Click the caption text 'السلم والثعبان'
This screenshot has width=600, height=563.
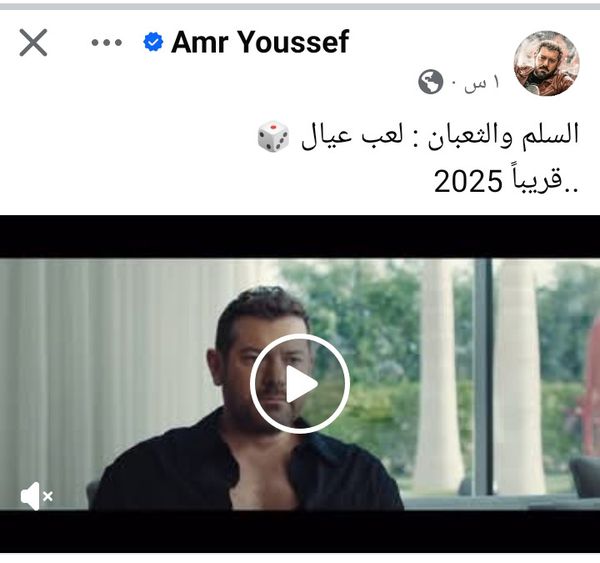click(x=503, y=136)
